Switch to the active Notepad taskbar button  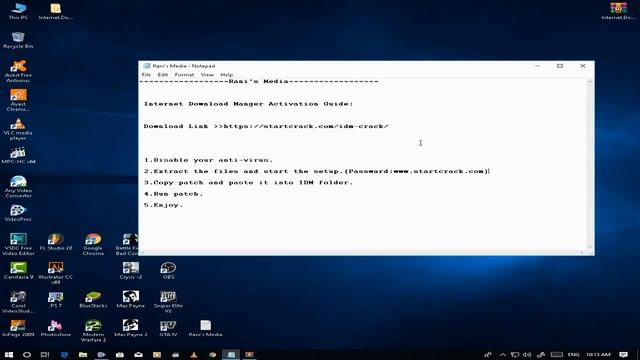[231, 355]
